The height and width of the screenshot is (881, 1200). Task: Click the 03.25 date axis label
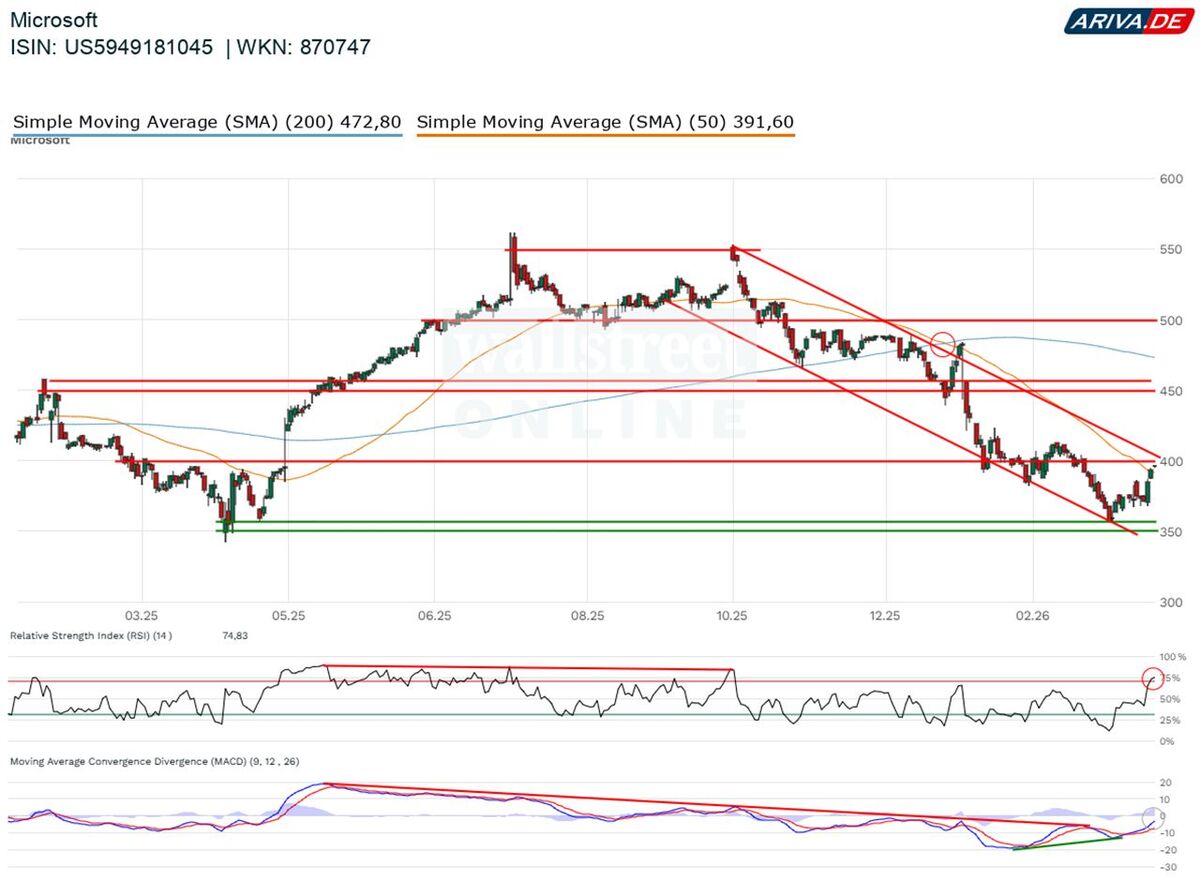pos(141,614)
